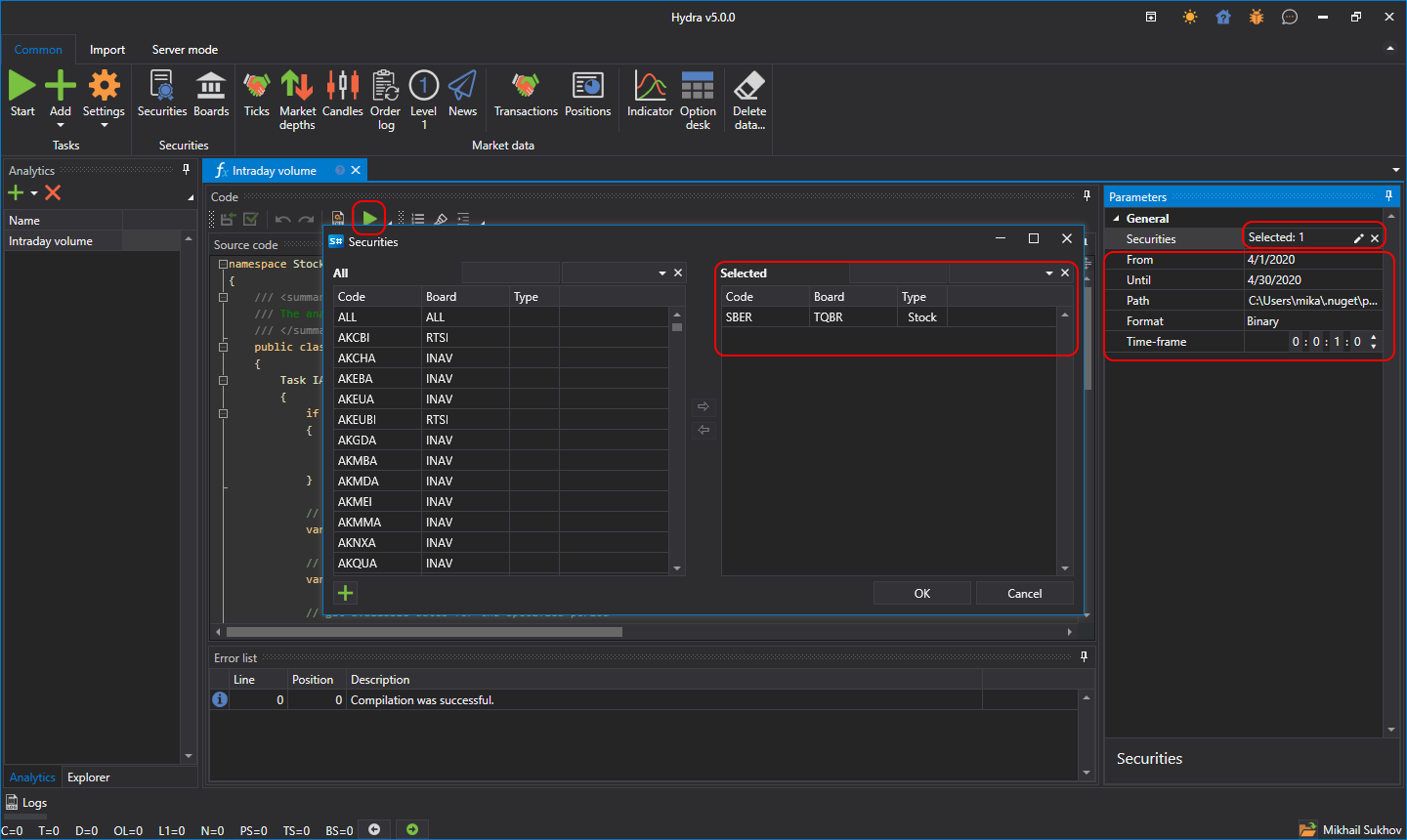The width and height of the screenshot is (1407, 840).
Task: Click the Start task ribbon button
Action: pos(22,94)
